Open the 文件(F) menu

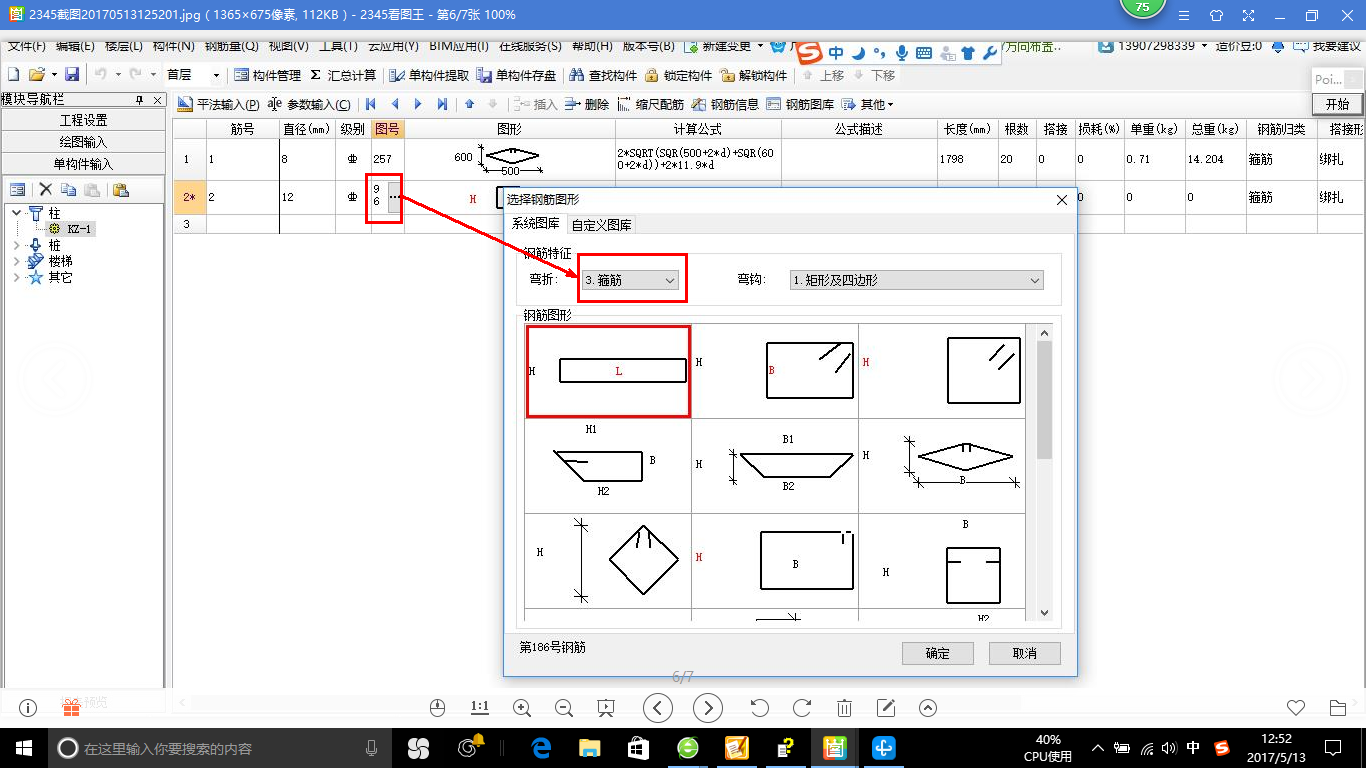click(x=26, y=46)
